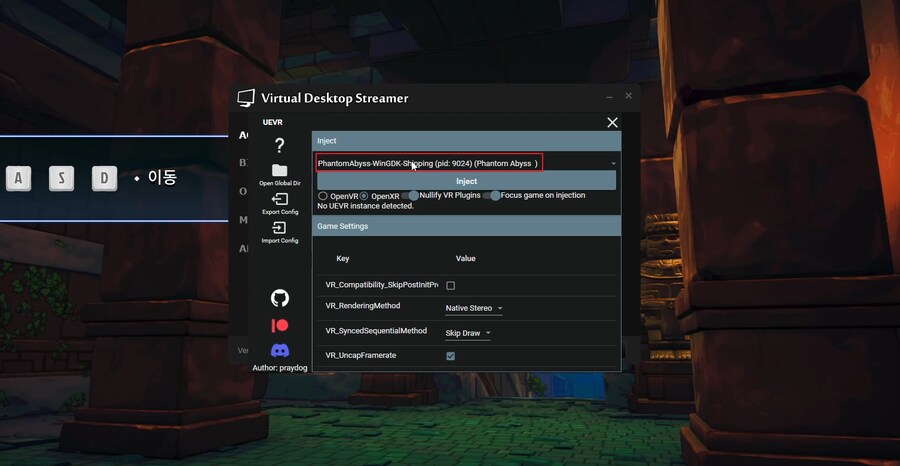
Task: Close the UEVR window with X
Action: point(612,123)
